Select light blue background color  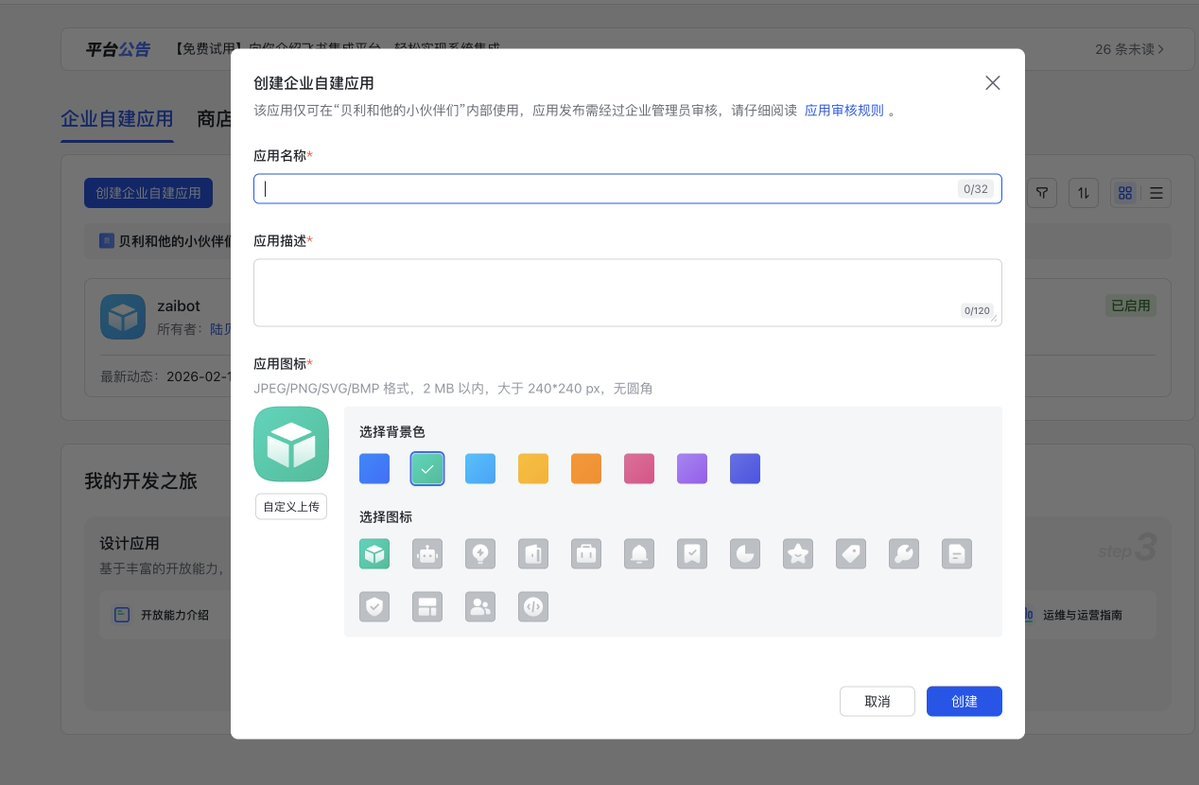(480, 469)
